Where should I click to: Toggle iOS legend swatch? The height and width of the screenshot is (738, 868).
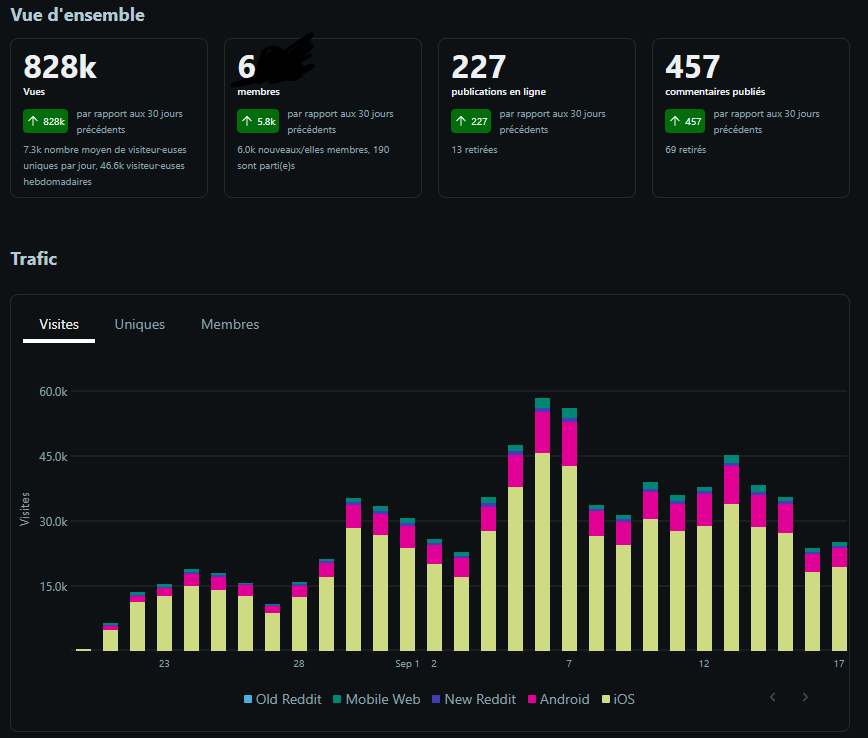(606, 699)
